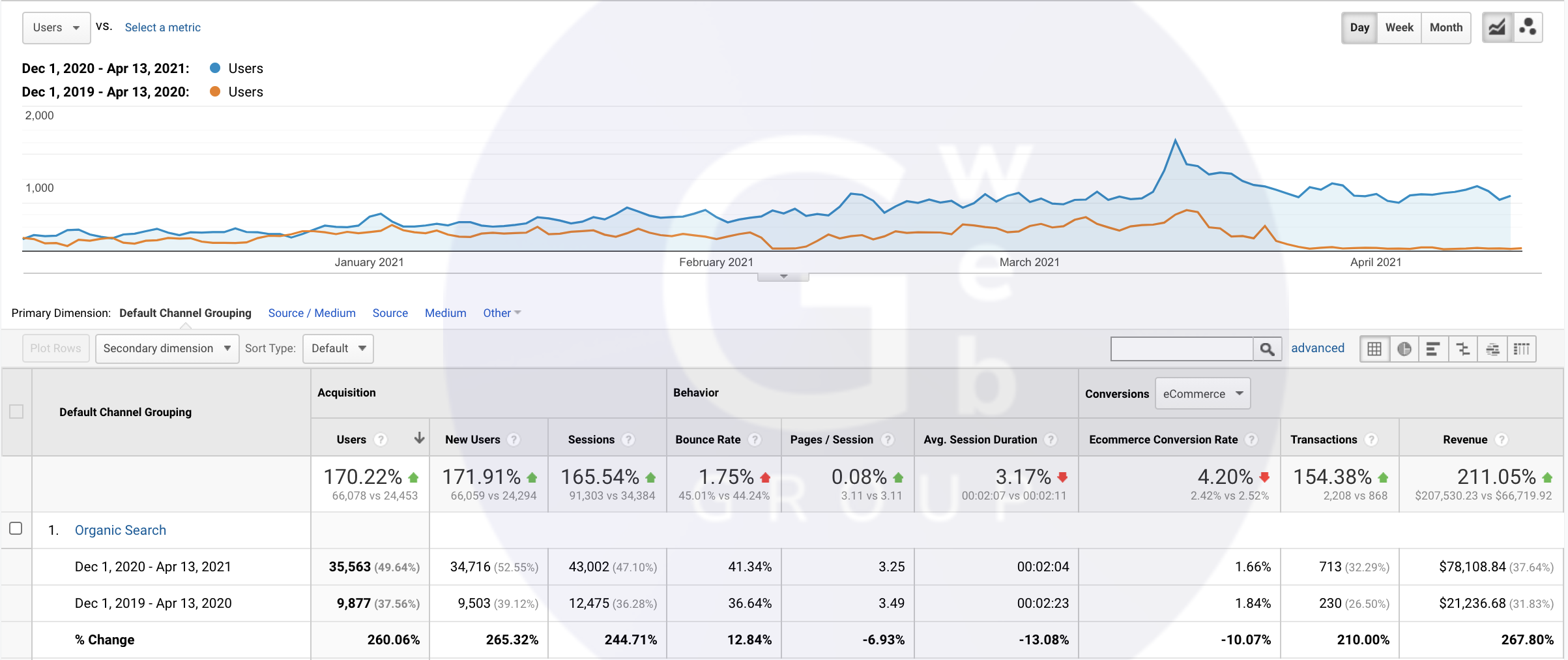Select the data table view icon
This screenshot has width=1568, height=660.
pyautogui.click(x=1374, y=349)
